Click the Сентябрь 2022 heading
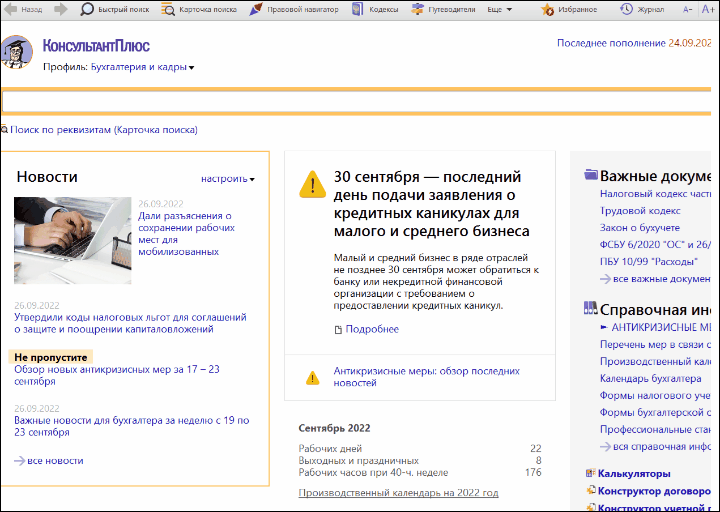 [334, 428]
